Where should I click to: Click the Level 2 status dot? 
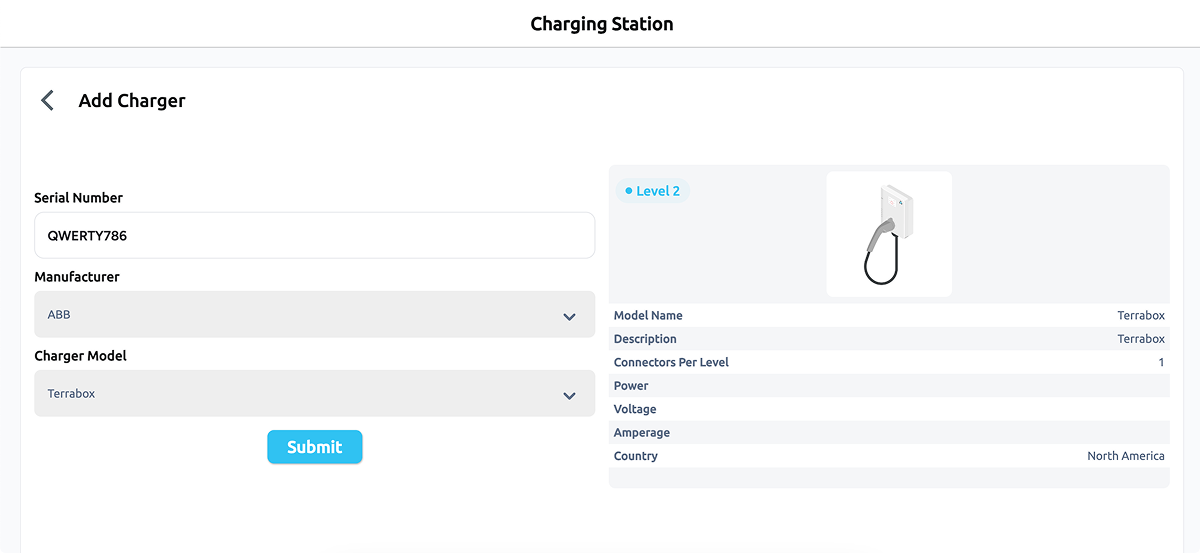628,191
